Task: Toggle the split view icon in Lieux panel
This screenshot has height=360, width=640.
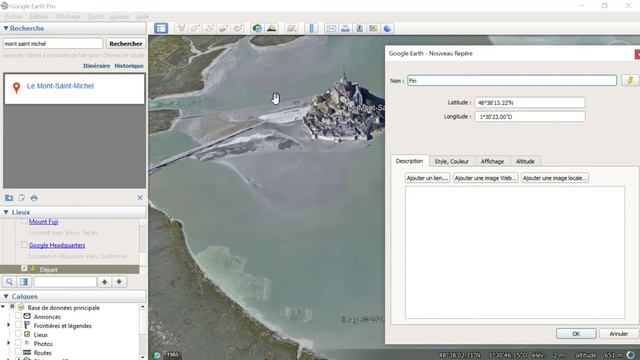Action: 24,282
